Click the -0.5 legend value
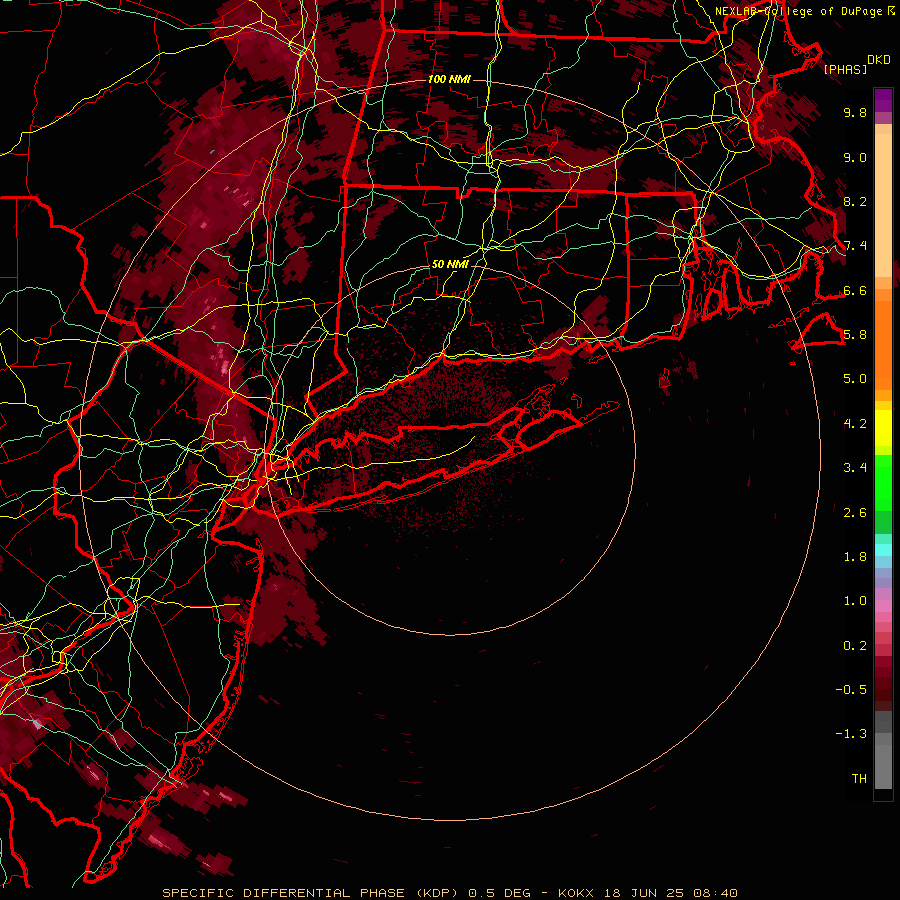This screenshot has height=900, width=900. pyautogui.click(x=852, y=690)
